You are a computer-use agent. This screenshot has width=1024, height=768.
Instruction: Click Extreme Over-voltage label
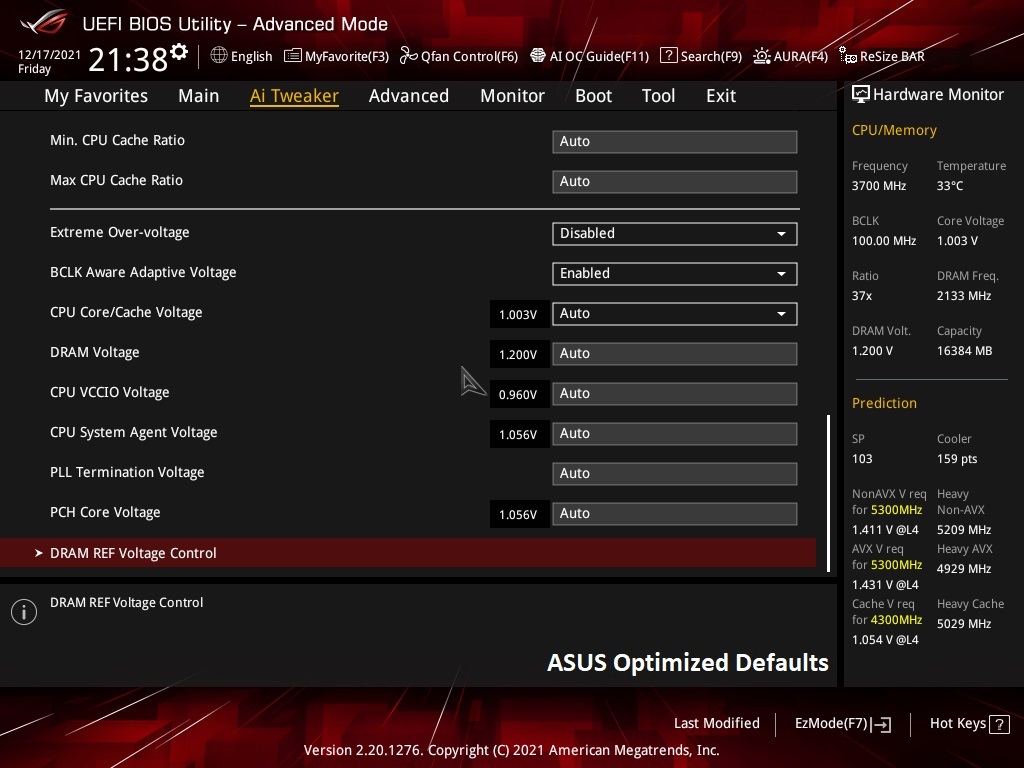pyautogui.click(x=120, y=232)
